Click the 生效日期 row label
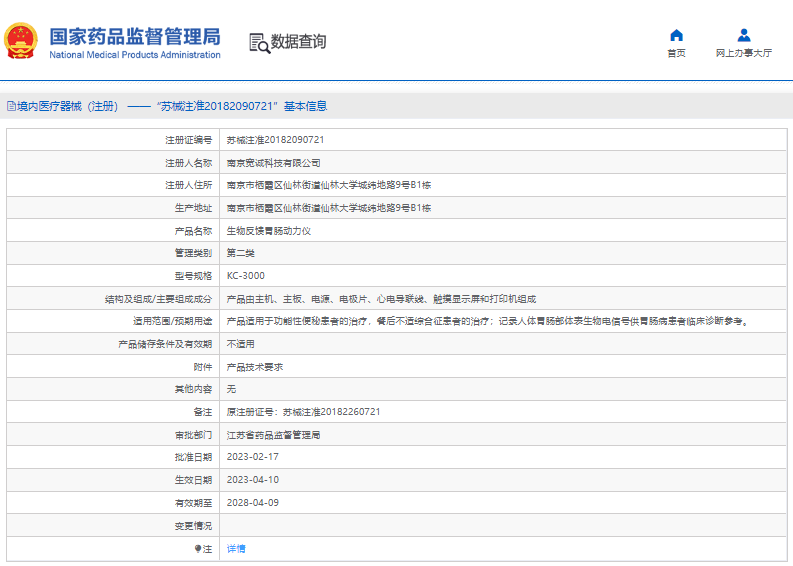The image size is (793, 566). point(193,480)
